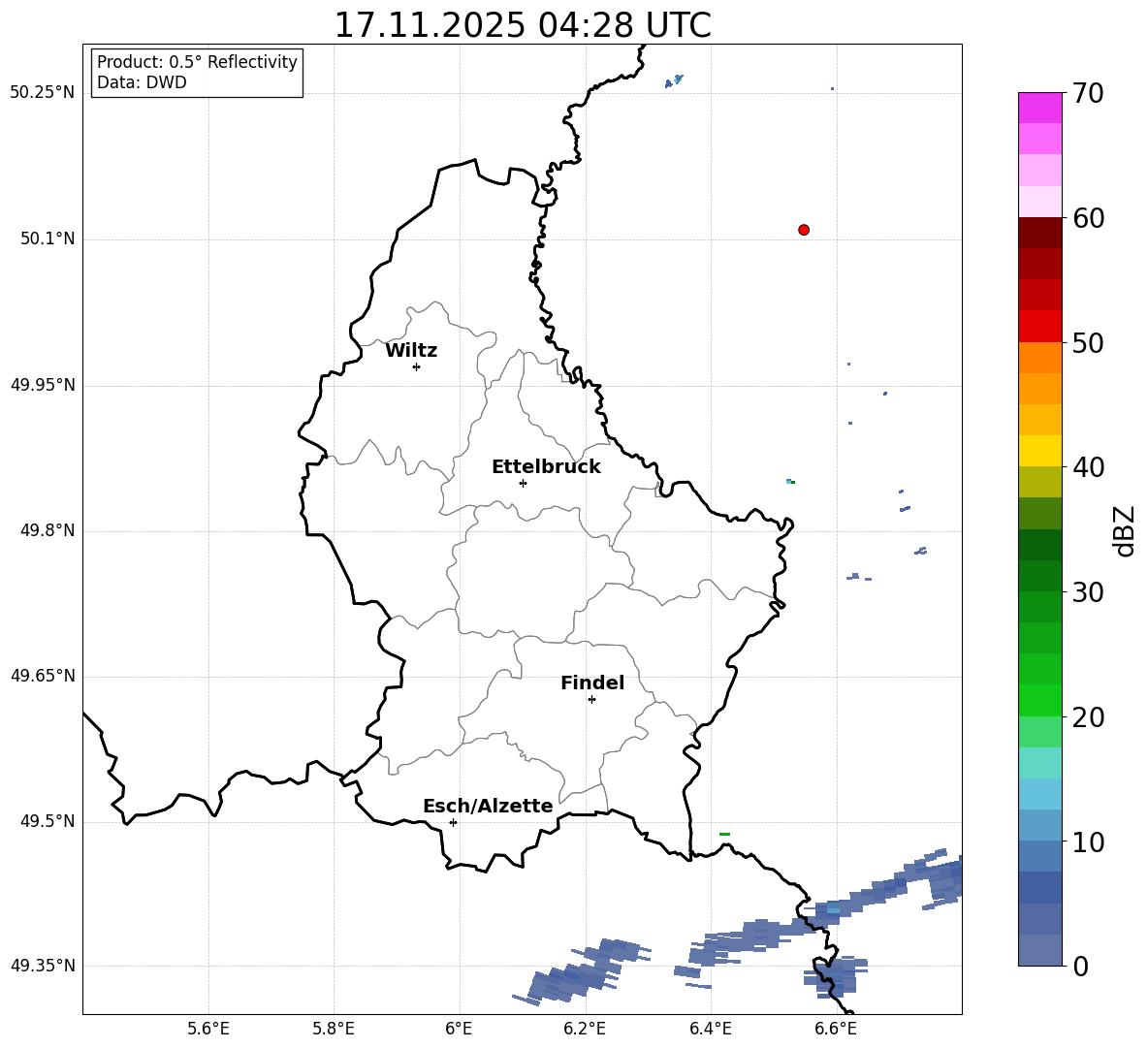Click the 60 tick on colorbar
This screenshot has width=1148, height=1048.
click(x=1088, y=218)
